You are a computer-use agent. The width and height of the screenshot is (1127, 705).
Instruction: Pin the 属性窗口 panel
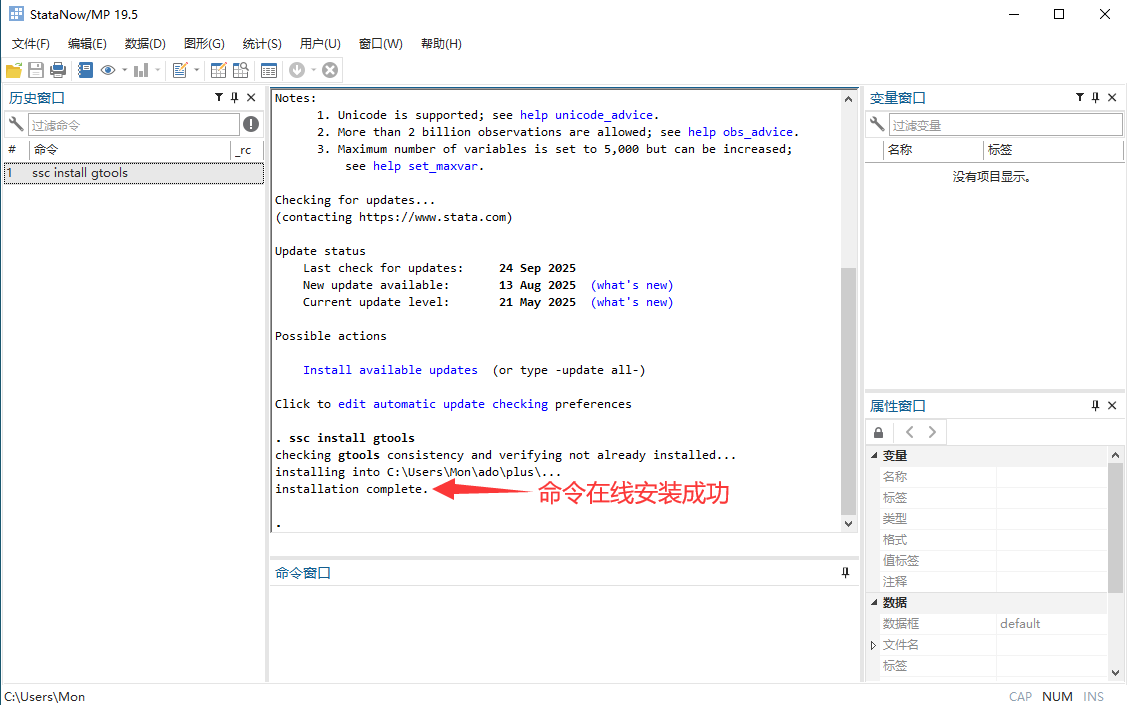pos(1095,405)
